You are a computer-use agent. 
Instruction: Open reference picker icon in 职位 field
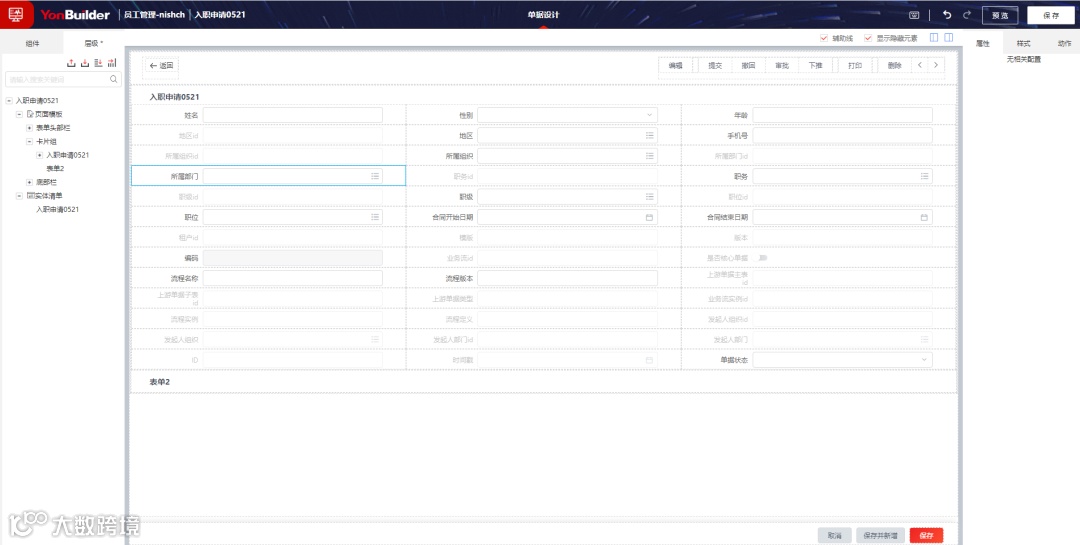375,217
